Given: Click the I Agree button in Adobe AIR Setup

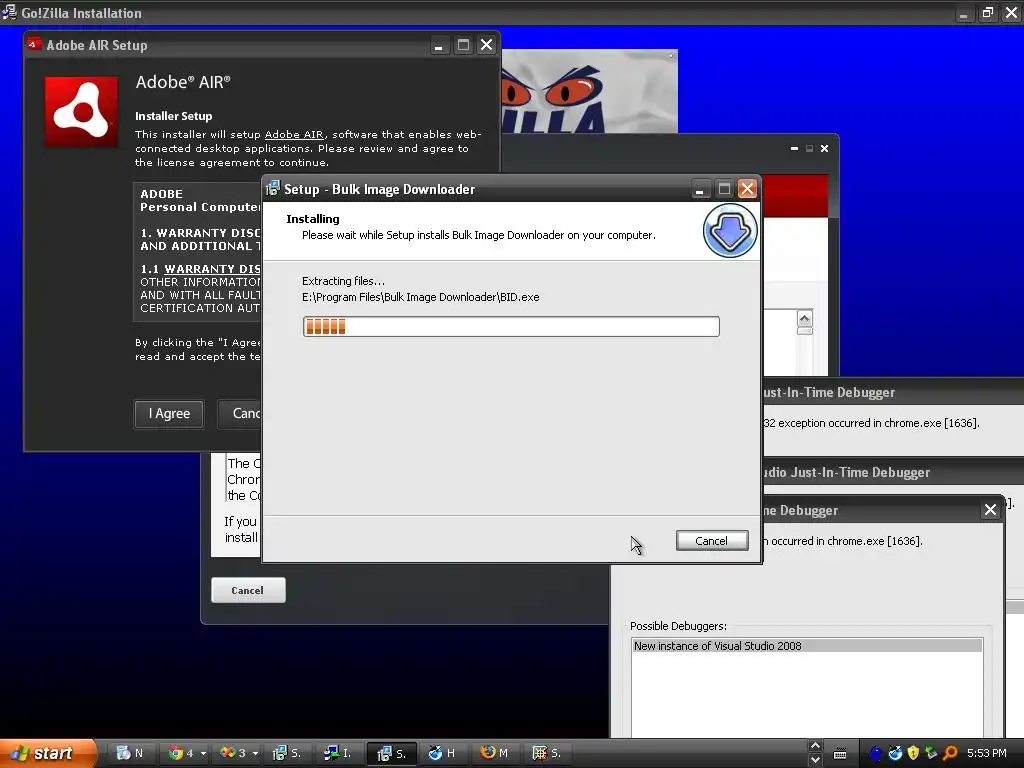Looking at the screenshot, I should click(x=169, y=413).
